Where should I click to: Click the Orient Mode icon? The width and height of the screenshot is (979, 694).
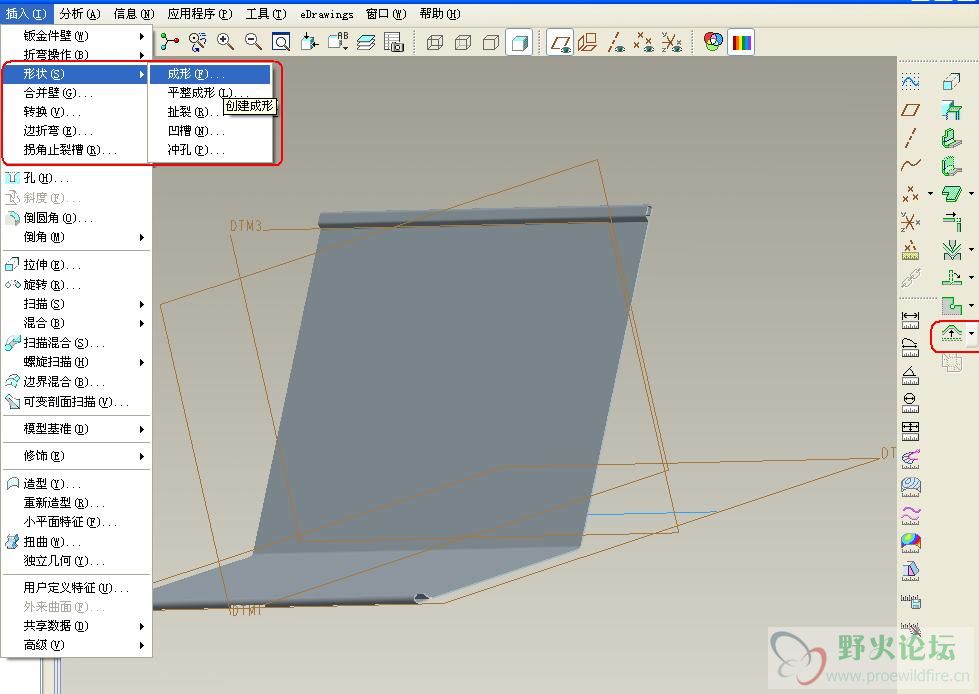(197, 42)
